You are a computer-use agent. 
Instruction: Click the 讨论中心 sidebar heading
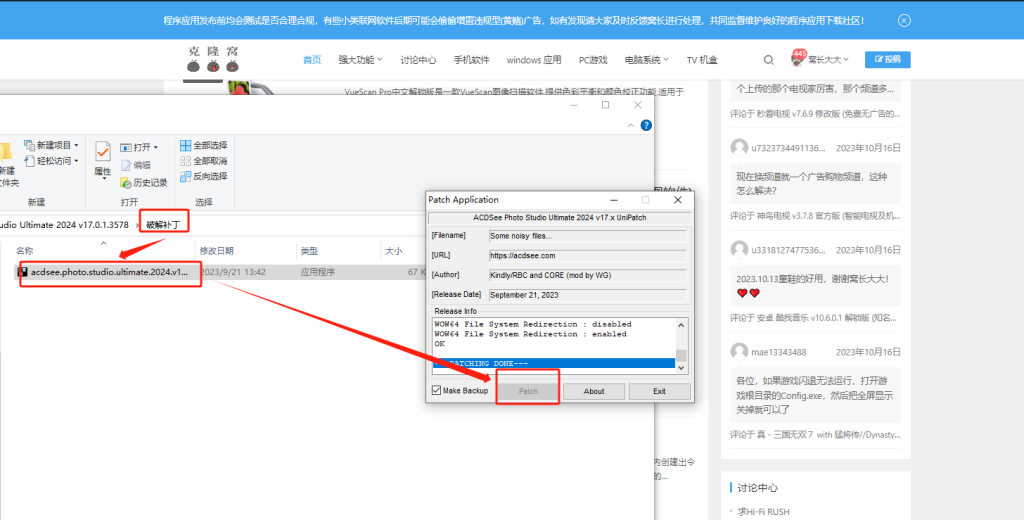coord(758,487)
